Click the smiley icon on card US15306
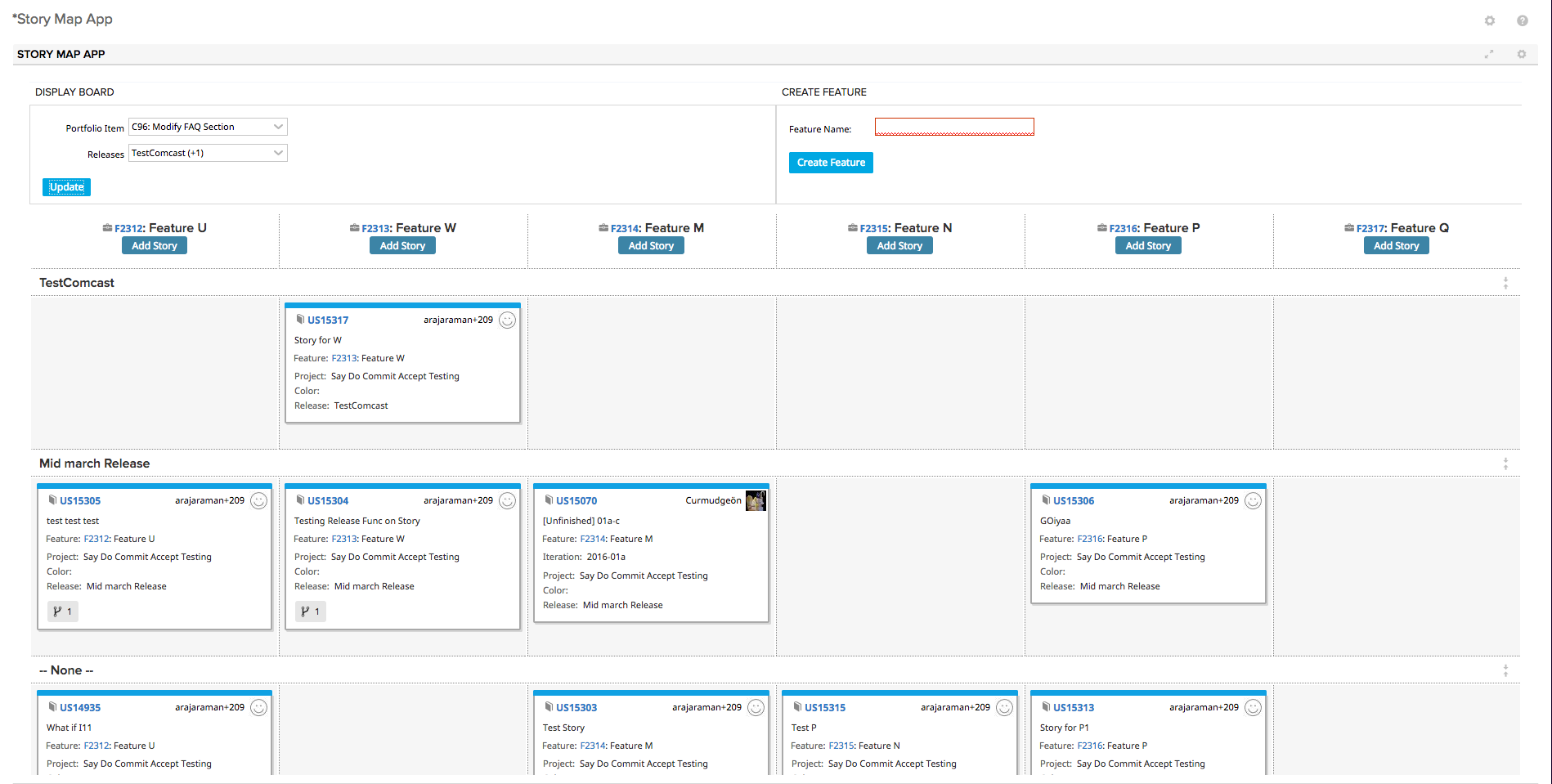The width and height of the screenshot is (1552, 784). (1253, 501)
